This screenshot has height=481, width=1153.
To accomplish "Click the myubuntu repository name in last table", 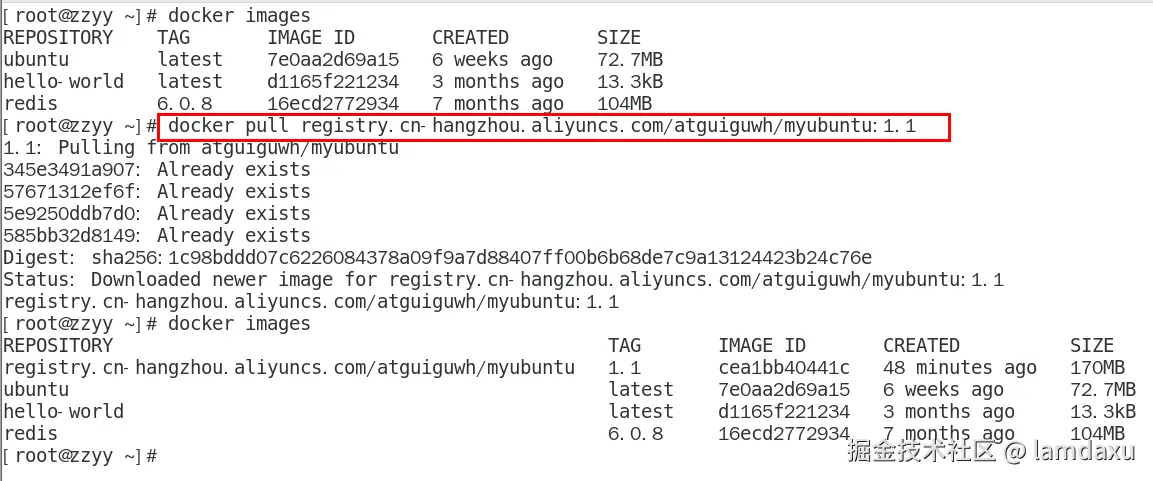I will [x=289, y=367].
